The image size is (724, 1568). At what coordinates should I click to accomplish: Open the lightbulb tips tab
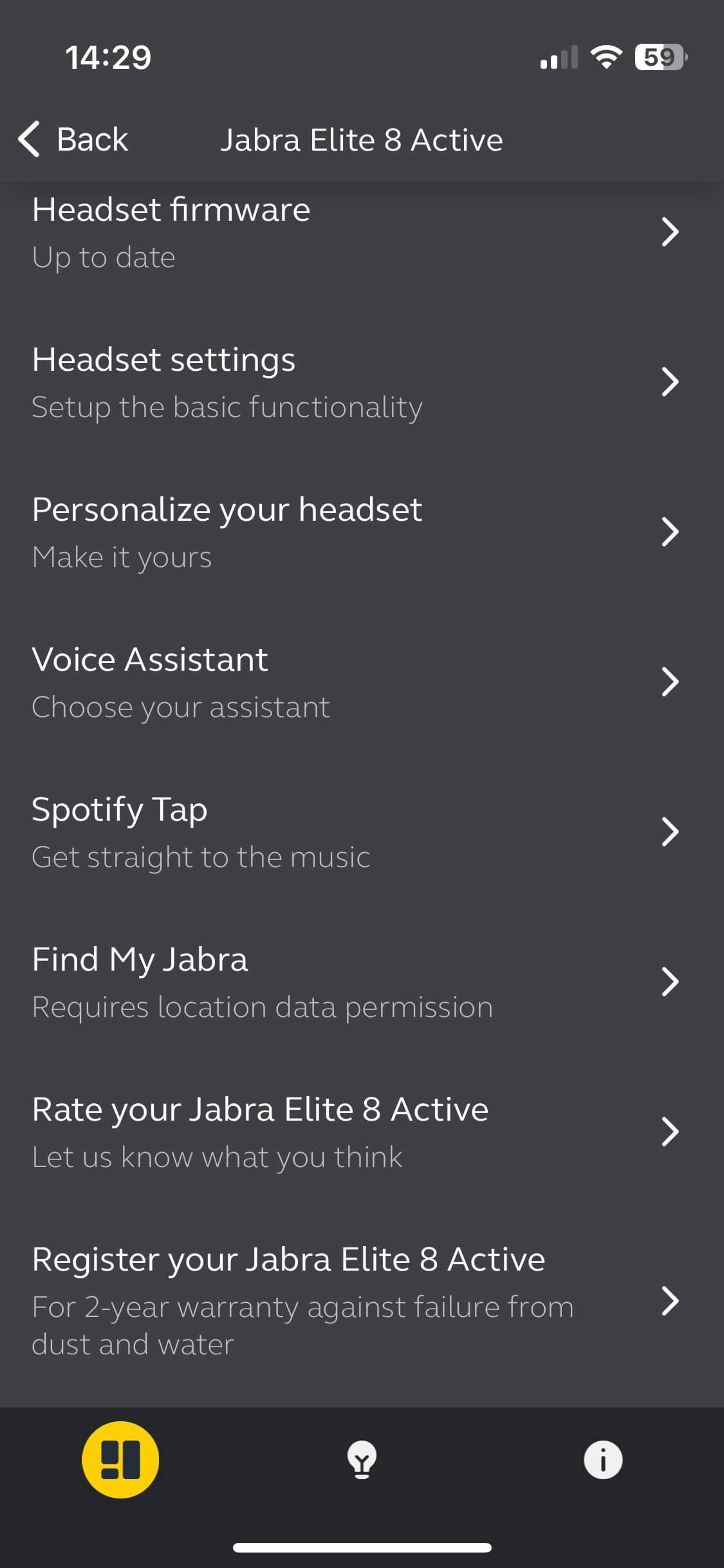(x=362, y=1459)
